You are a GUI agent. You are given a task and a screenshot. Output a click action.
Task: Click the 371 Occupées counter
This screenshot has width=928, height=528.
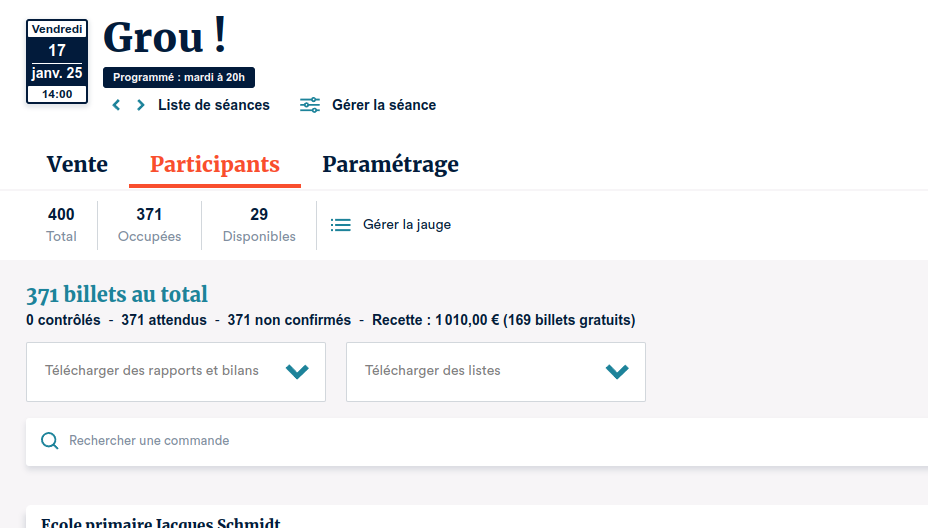coord(149,224)
